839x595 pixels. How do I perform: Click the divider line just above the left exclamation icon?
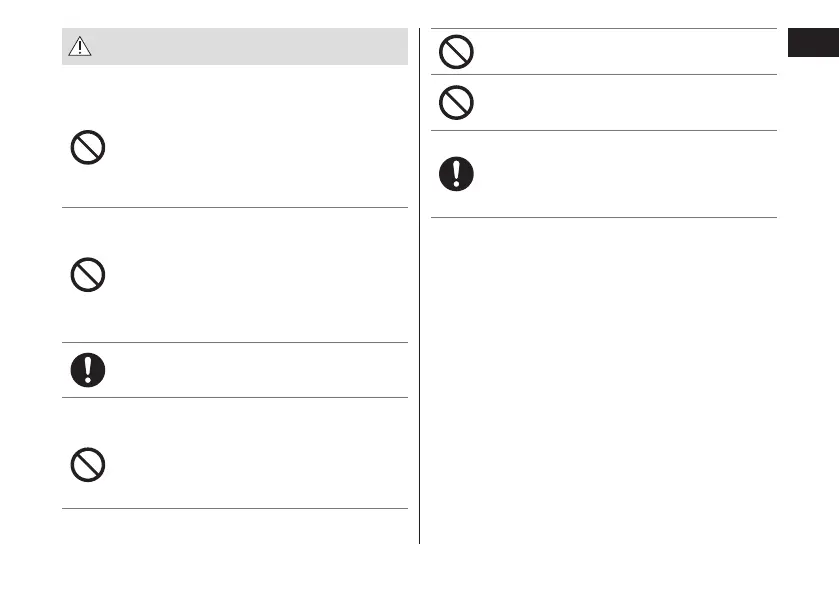[x=235, y=343]
